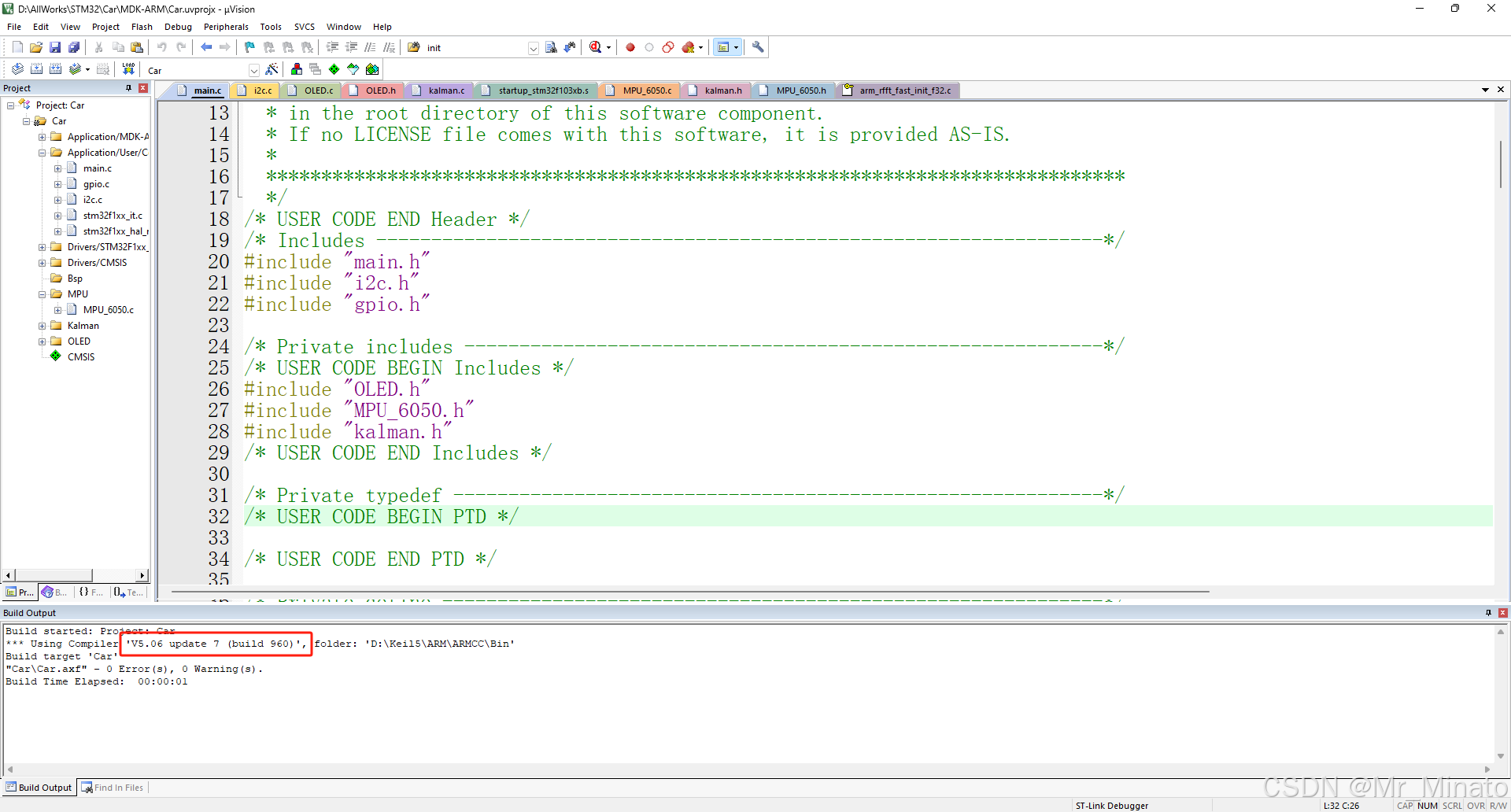This screenshot has height=812, width=1511.
Task: Click Select Software Packs icon
Action: (x=353, y=69)
